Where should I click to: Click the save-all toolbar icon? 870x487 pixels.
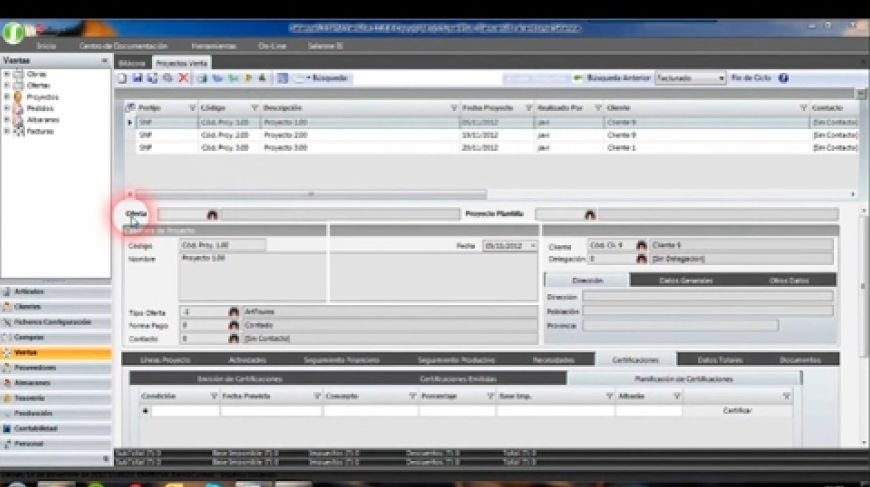pyautogui.click(x=152, y=78)
